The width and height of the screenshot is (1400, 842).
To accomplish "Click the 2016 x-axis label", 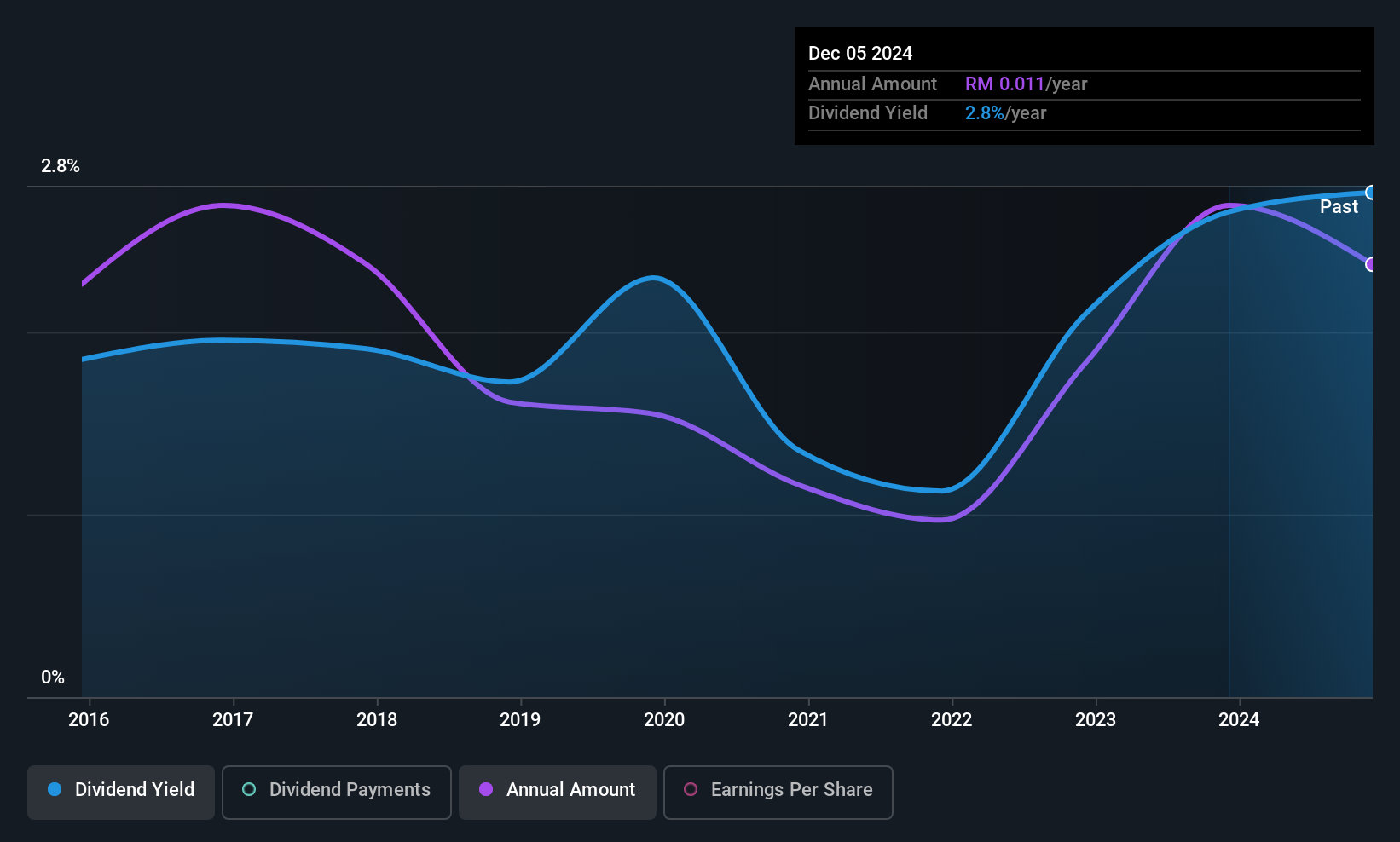I will coord(89,720).
